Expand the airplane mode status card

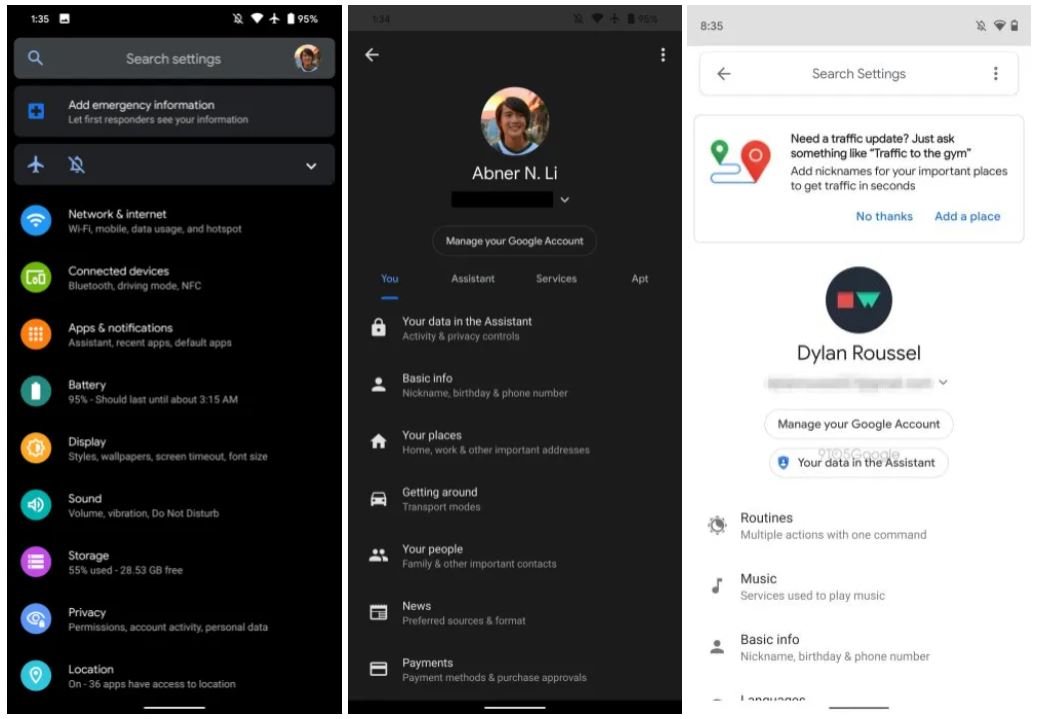(311, 166)
